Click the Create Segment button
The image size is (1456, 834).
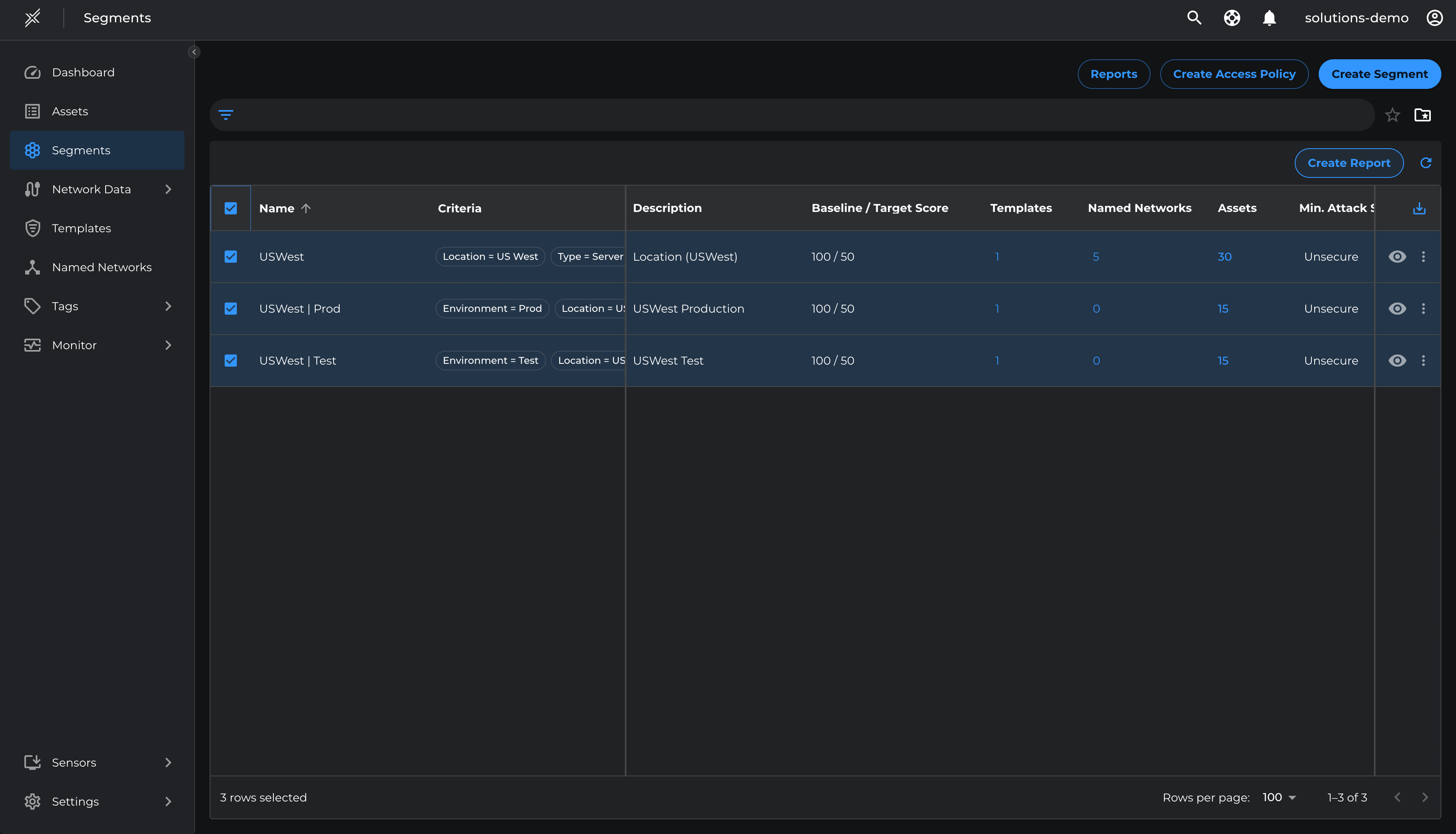tap(1379, 74)
